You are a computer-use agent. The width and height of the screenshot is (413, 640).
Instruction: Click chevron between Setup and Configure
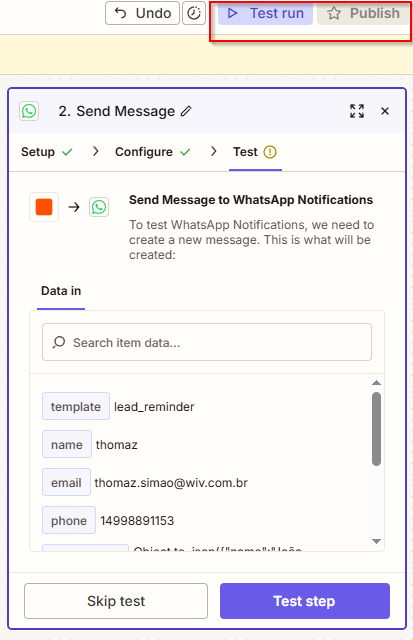coord(95,152)
